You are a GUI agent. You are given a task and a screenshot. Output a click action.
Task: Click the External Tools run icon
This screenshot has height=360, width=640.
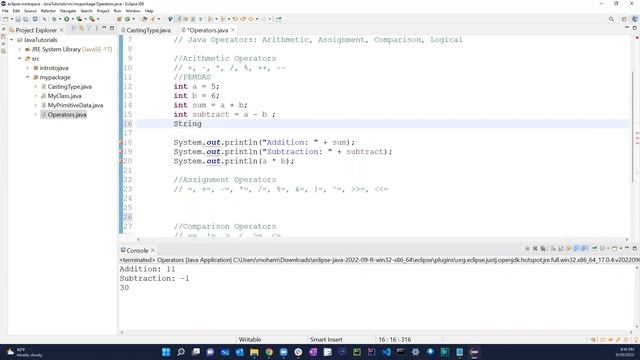[x=92, y=19]
